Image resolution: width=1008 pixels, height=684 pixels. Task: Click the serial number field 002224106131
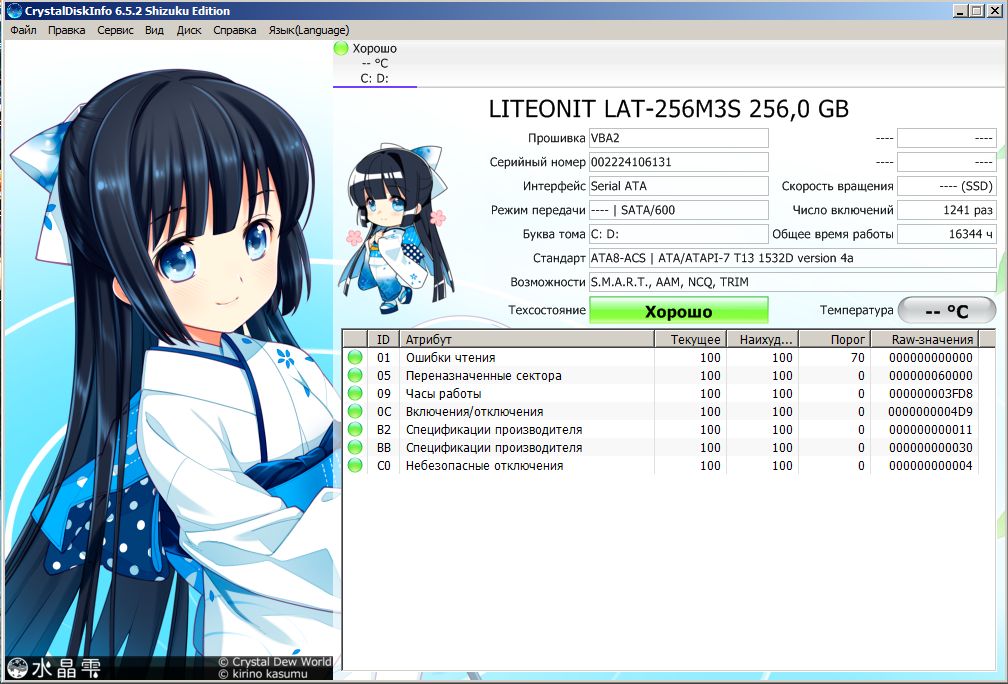coord(679,162)
